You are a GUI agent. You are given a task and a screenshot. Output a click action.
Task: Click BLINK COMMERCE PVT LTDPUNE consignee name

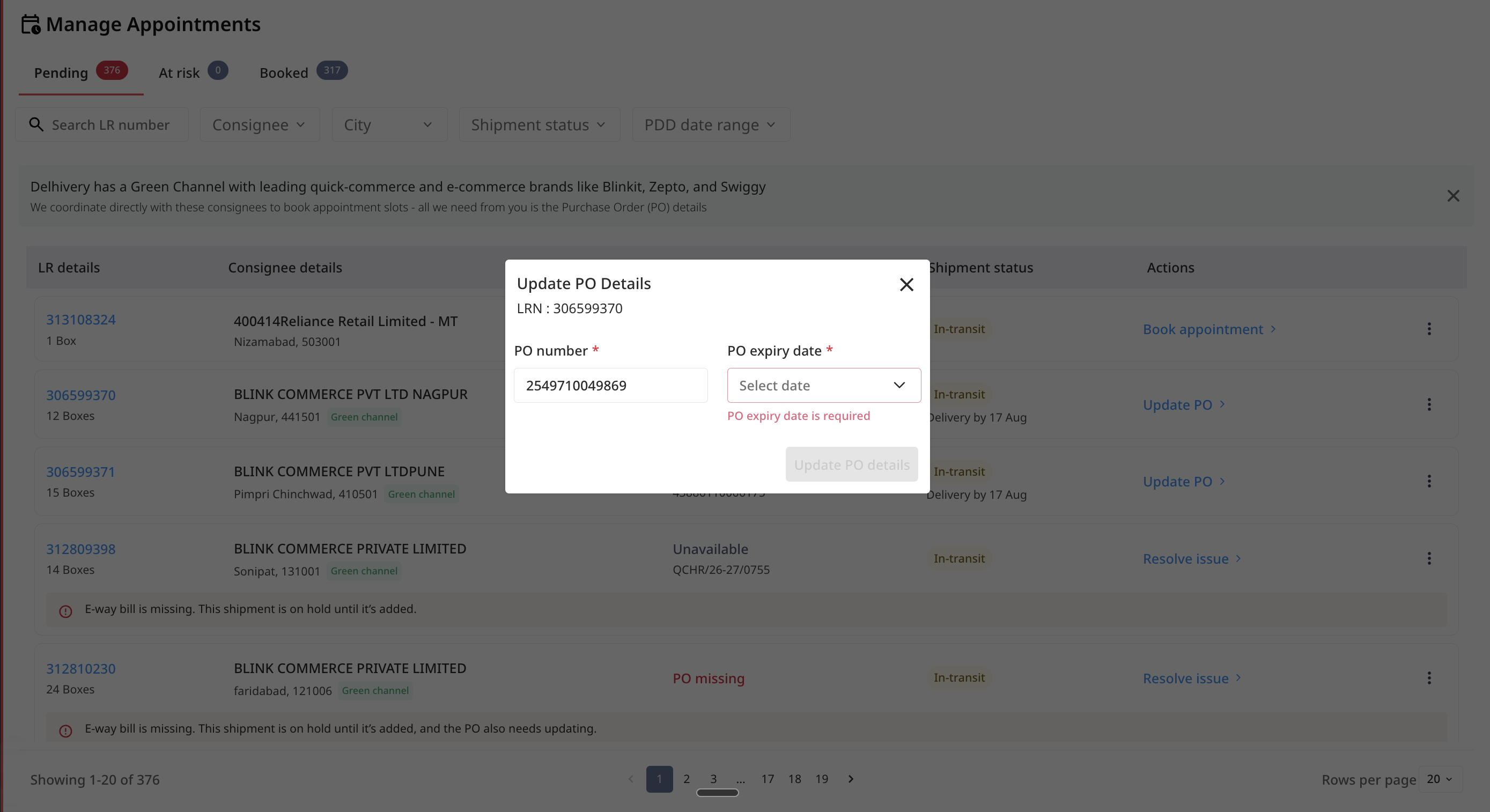pyautogui.click(x=340, y=471)
